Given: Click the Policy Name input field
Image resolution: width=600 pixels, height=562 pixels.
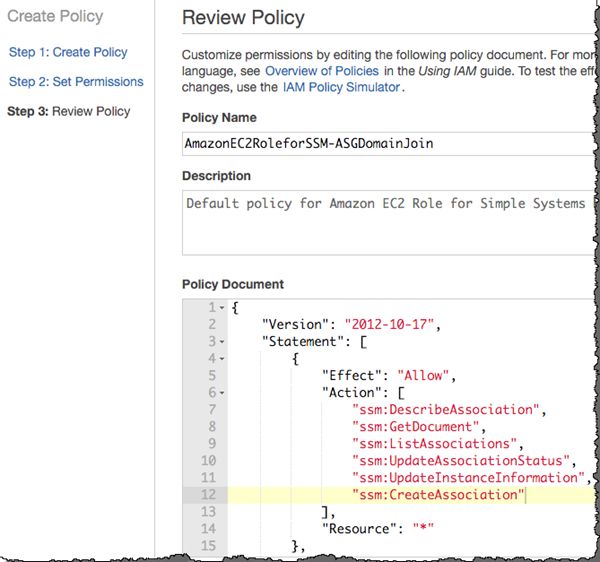Looking at the screenshot, I should click(388, 144).
